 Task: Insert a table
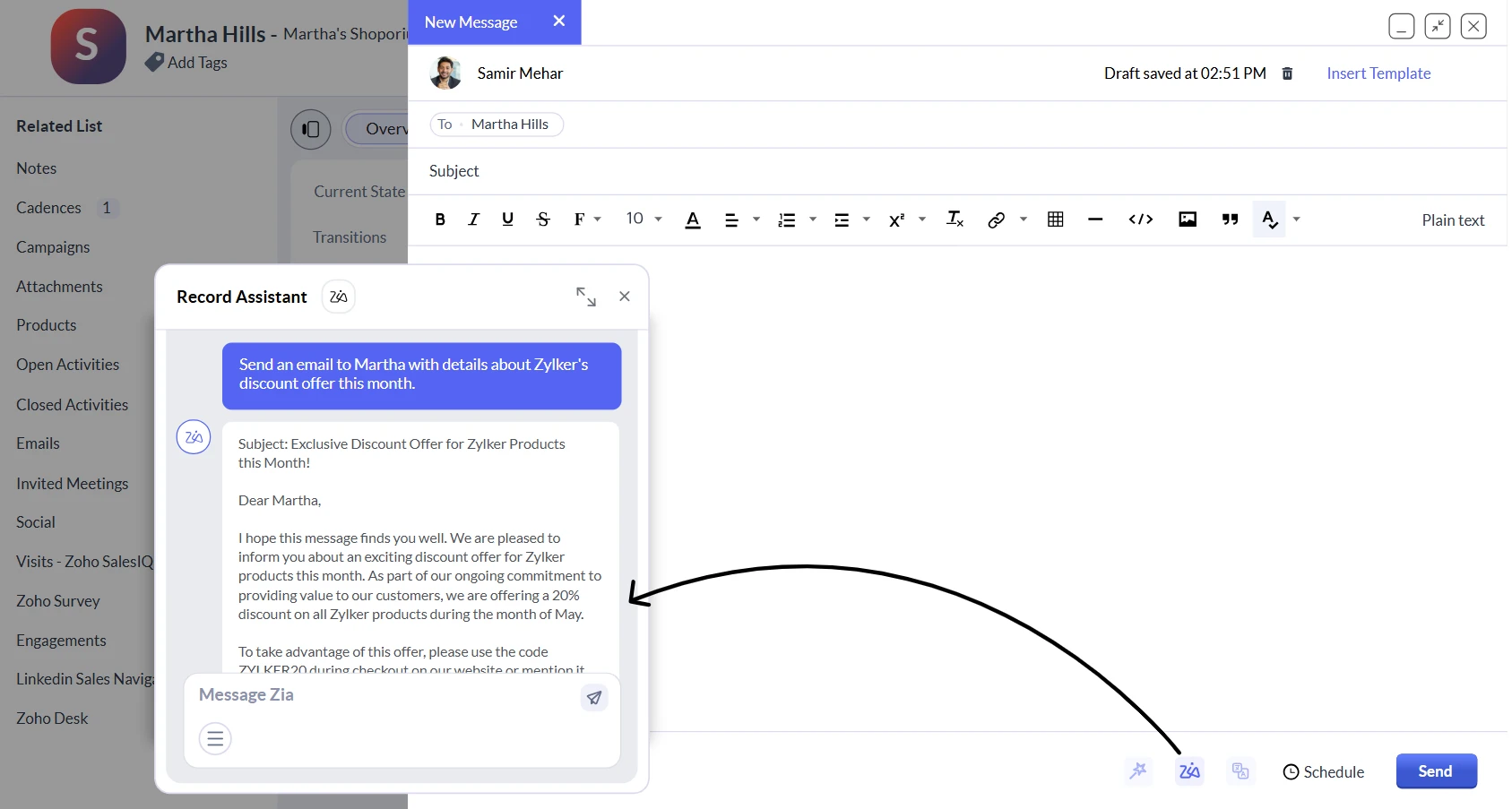click(1056, 219)
